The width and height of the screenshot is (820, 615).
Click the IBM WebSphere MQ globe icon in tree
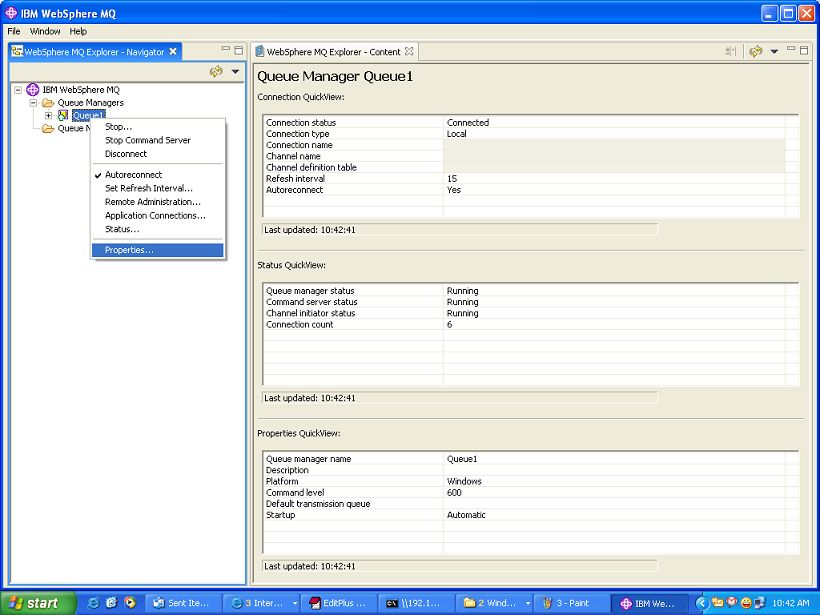(x=32, y=89)
